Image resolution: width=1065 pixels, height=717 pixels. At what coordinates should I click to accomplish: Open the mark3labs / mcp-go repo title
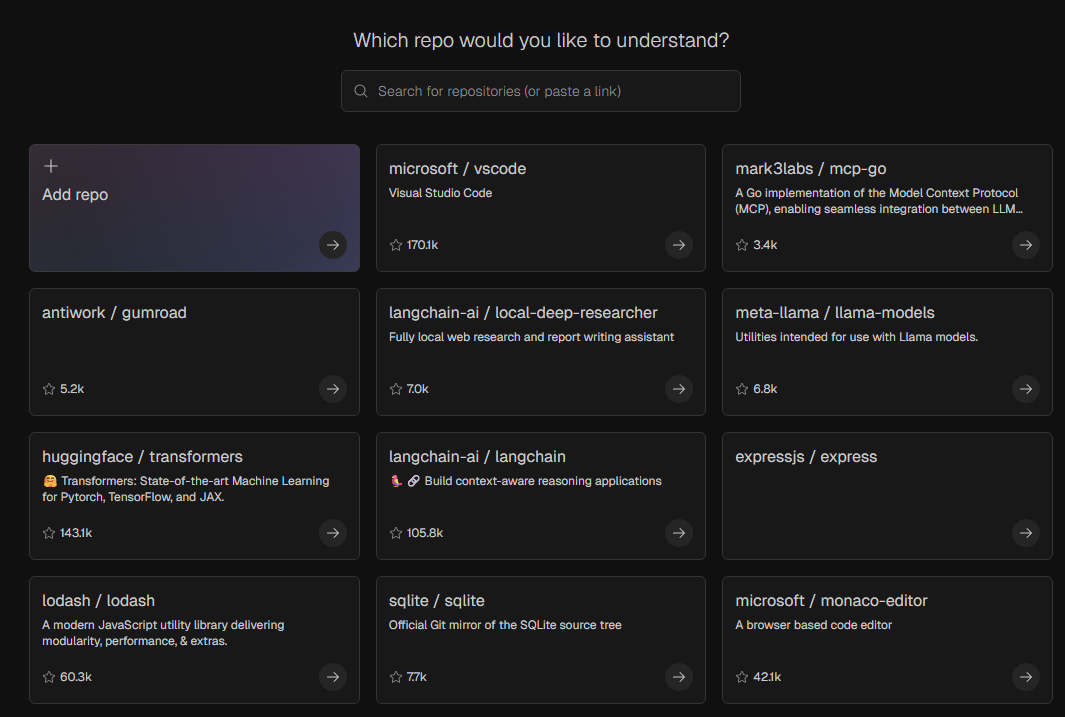point(810,168)
